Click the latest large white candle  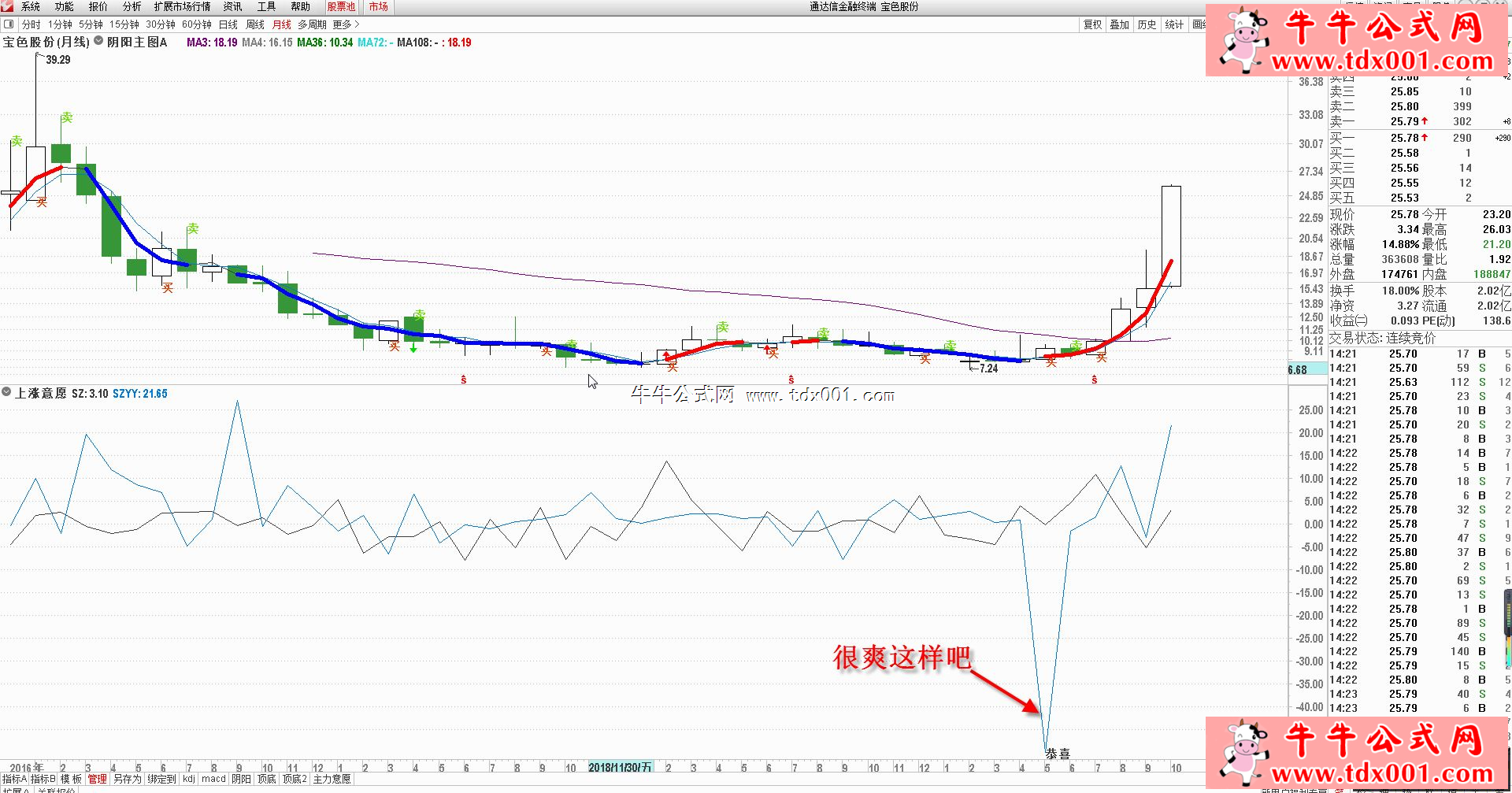pos(1171,235)
